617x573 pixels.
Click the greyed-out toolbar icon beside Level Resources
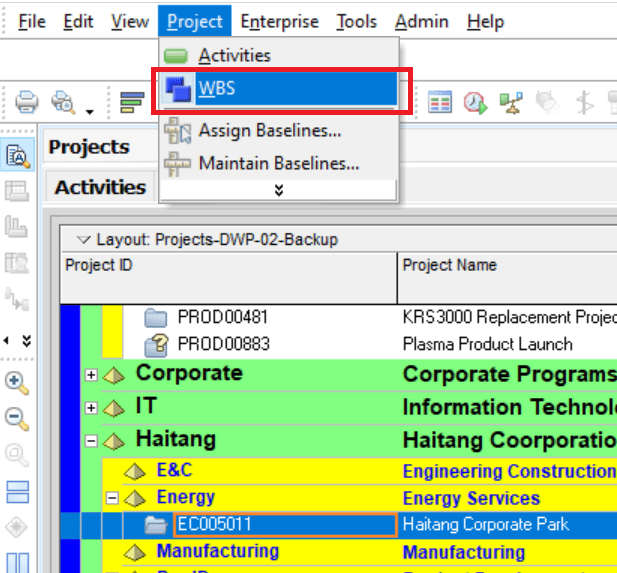548,103
